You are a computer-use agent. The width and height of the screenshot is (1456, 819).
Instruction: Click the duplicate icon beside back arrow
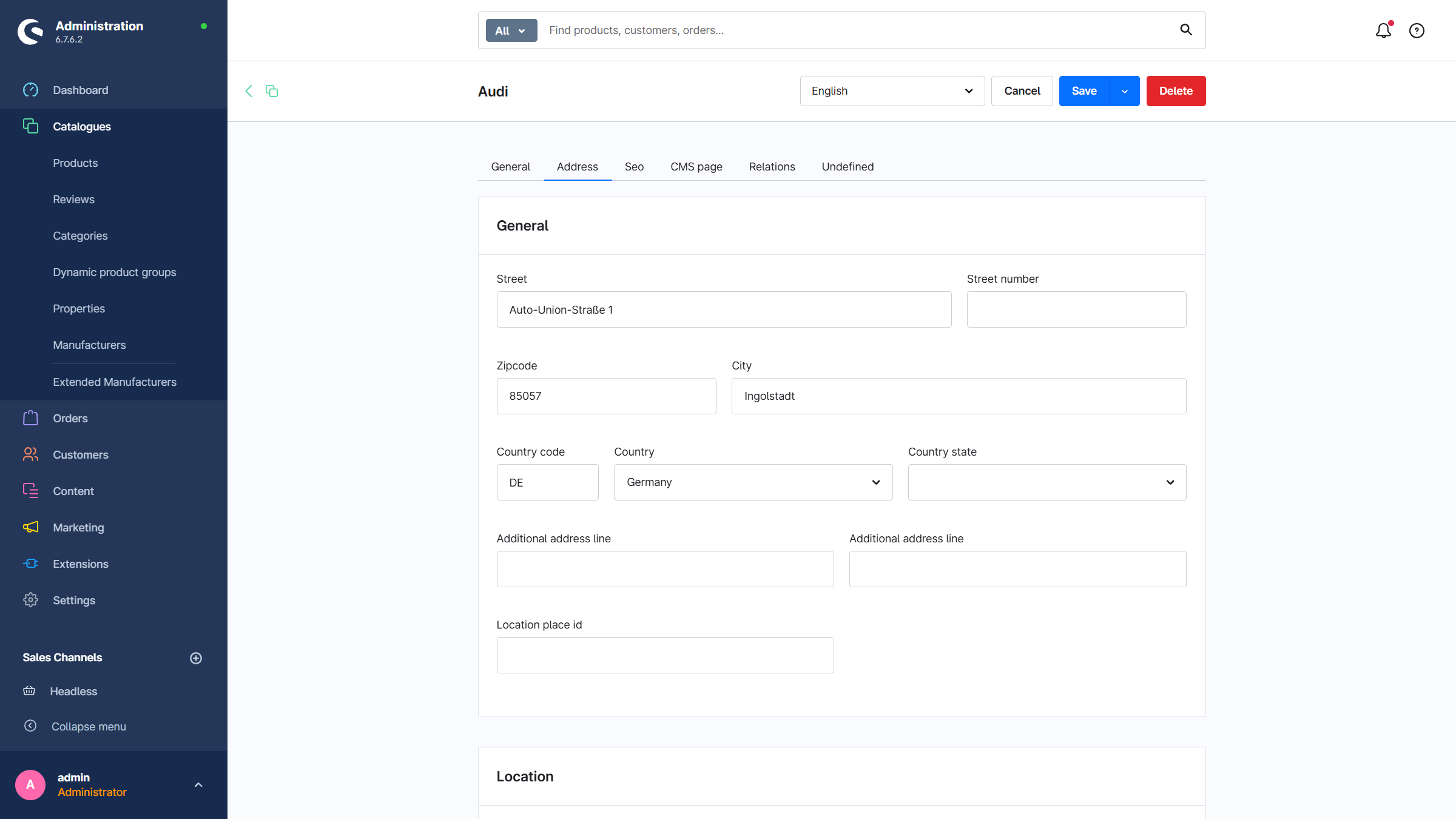272,91
